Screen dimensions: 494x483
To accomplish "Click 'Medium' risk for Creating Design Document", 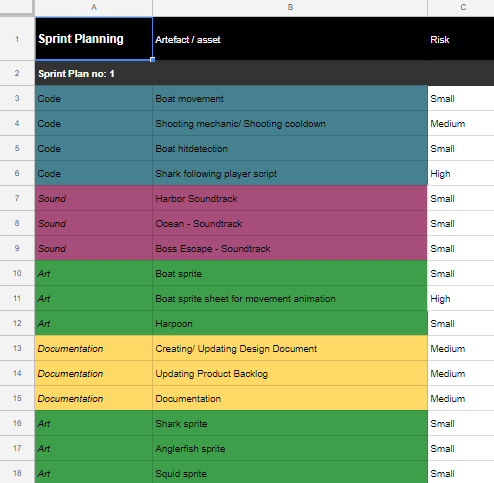I will (x=461, y=348).
